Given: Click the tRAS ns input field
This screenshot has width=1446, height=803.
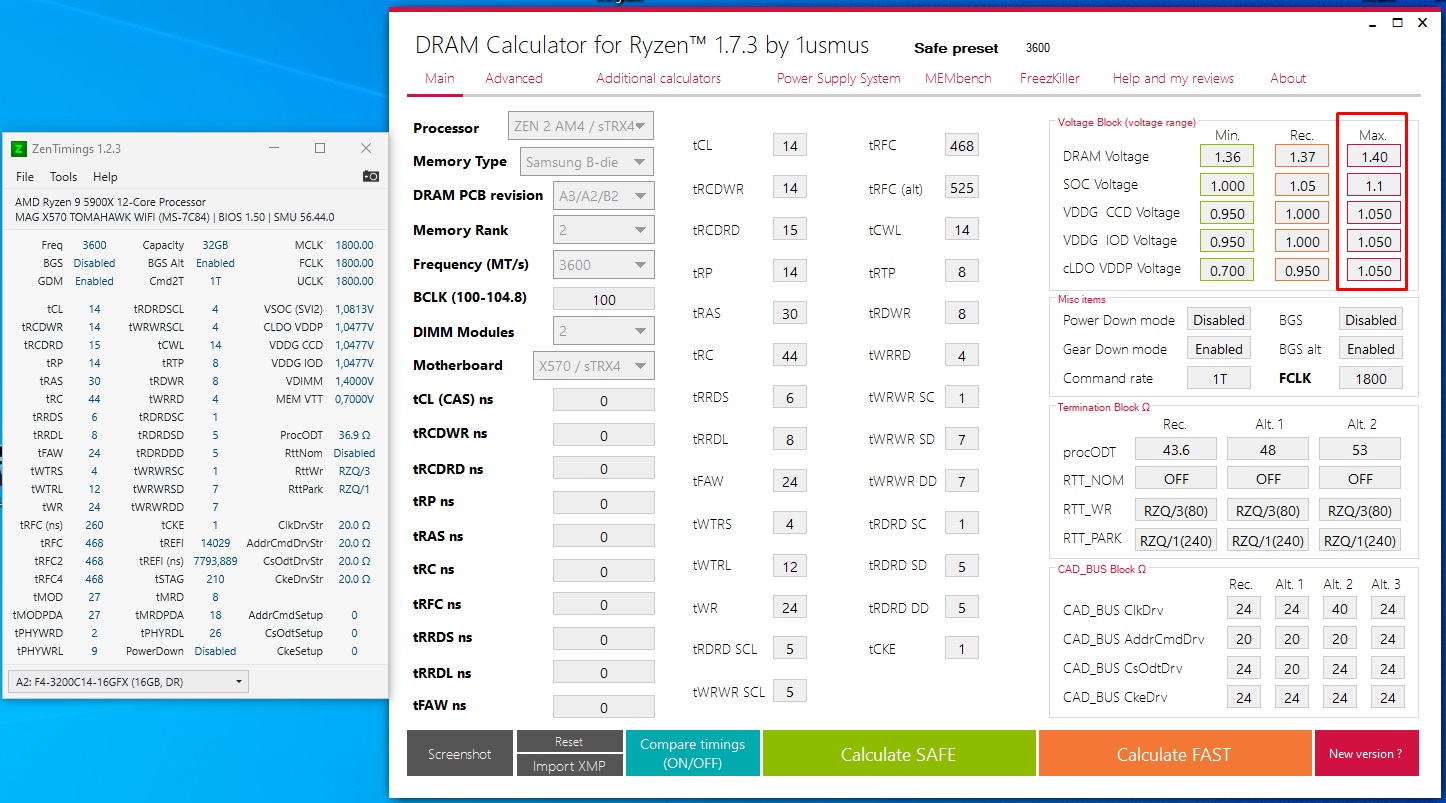Looking at the screenshot, I should 604,537.
